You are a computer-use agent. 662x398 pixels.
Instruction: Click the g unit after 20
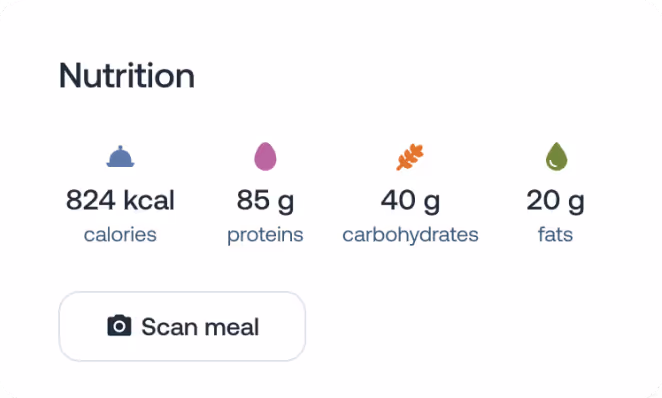576,203
